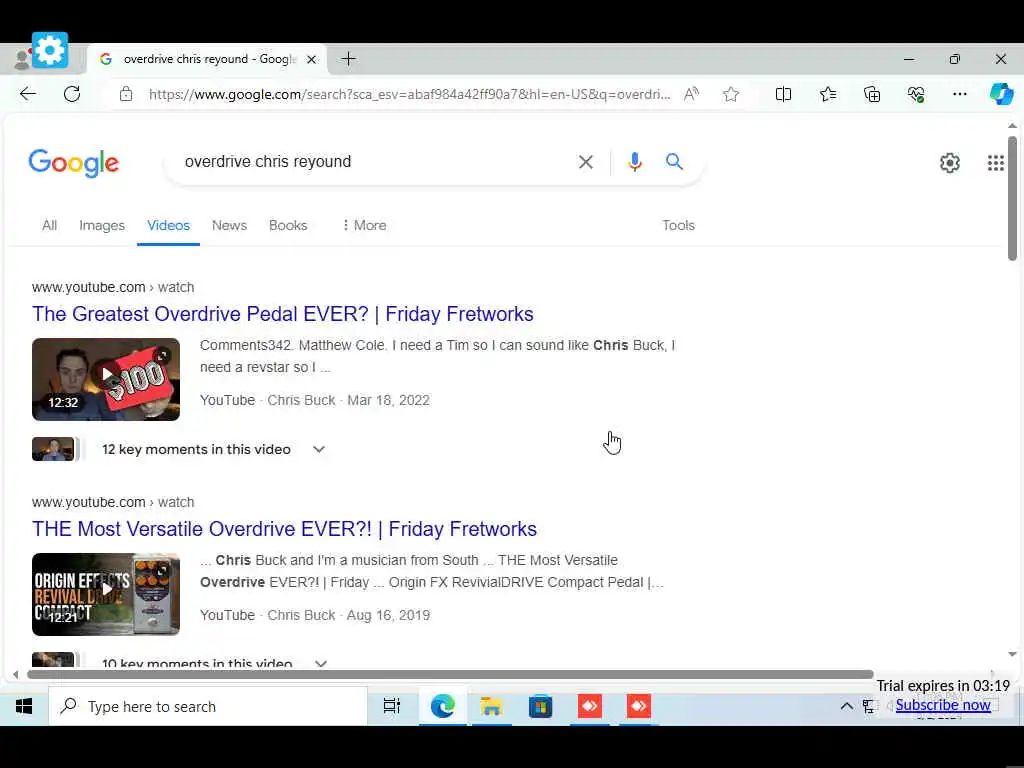Open Edge Settings and more menu
The width and height of the screenshot is (1024, 768).
coord(959,94)
